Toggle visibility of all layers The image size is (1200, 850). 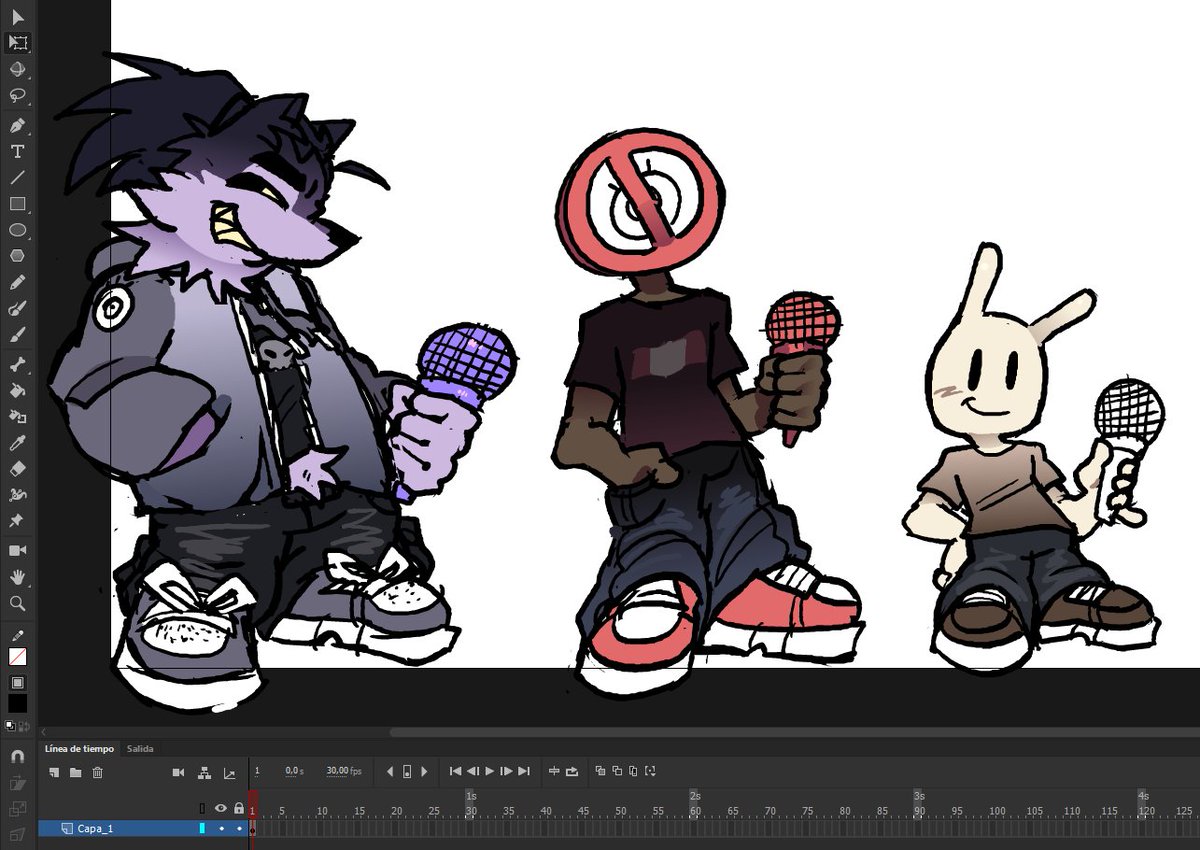click(221, 808)
